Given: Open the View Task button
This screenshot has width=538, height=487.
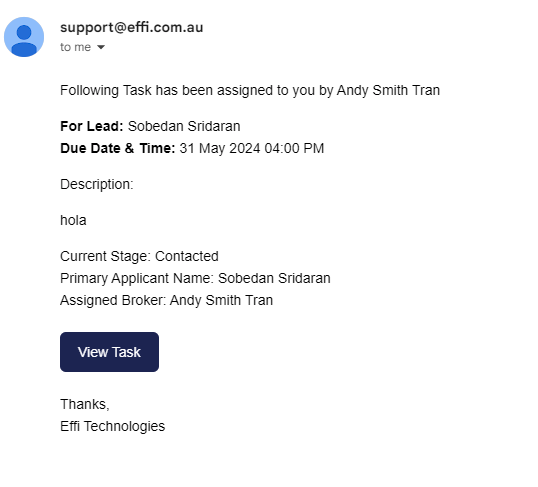Looking at the screenshot, I should [x=109, y=352].
